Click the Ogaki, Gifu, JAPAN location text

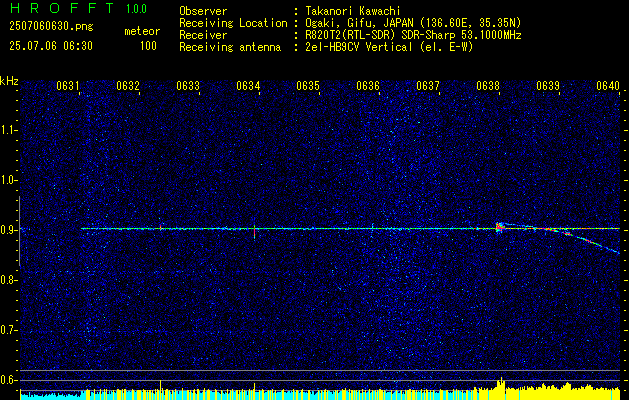pos(414,23)
